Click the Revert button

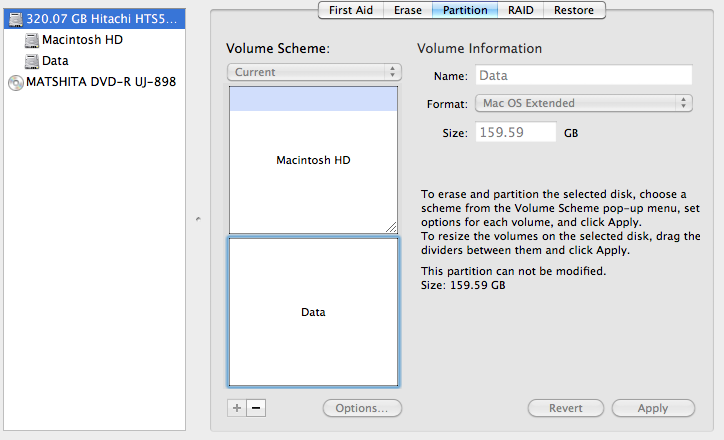click(x=566, y=408)
